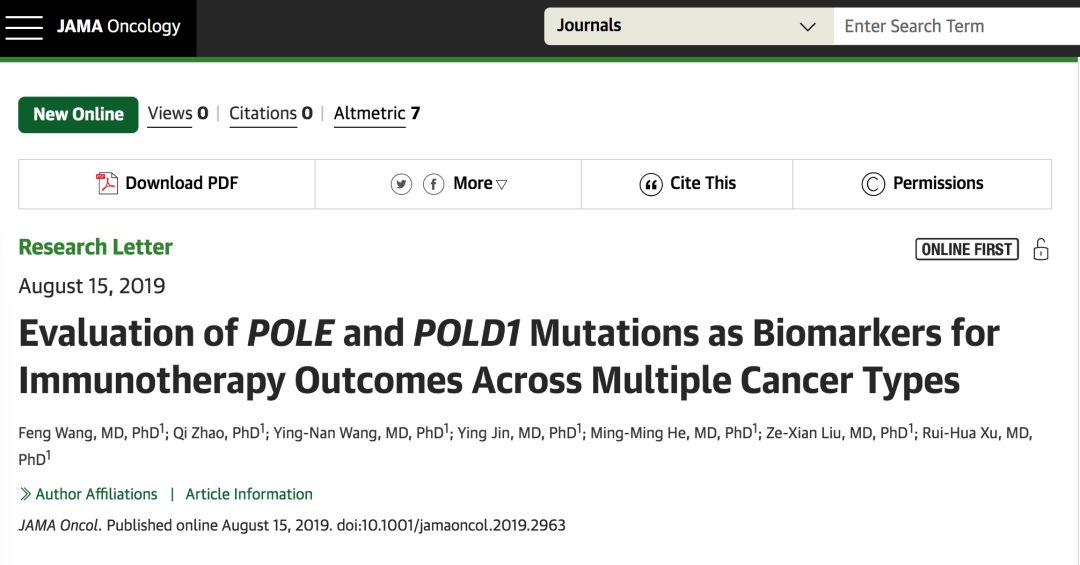Viewport: 1080px width, 565px height.
Task: Click the quotation mark cite icon
Action: (651, 184)
